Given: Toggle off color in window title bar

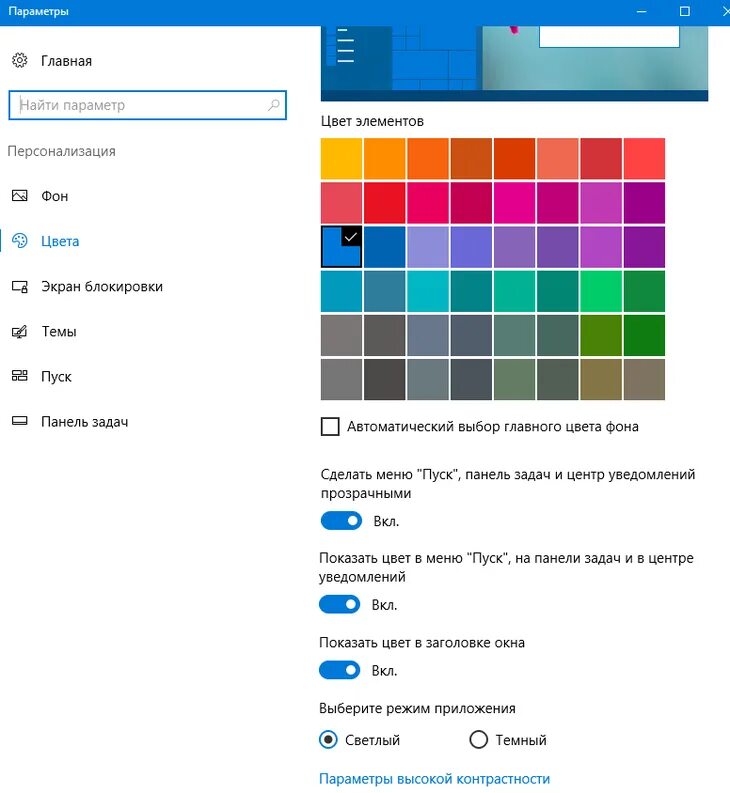Looking at the screenshot, I should tap(339, 670).
